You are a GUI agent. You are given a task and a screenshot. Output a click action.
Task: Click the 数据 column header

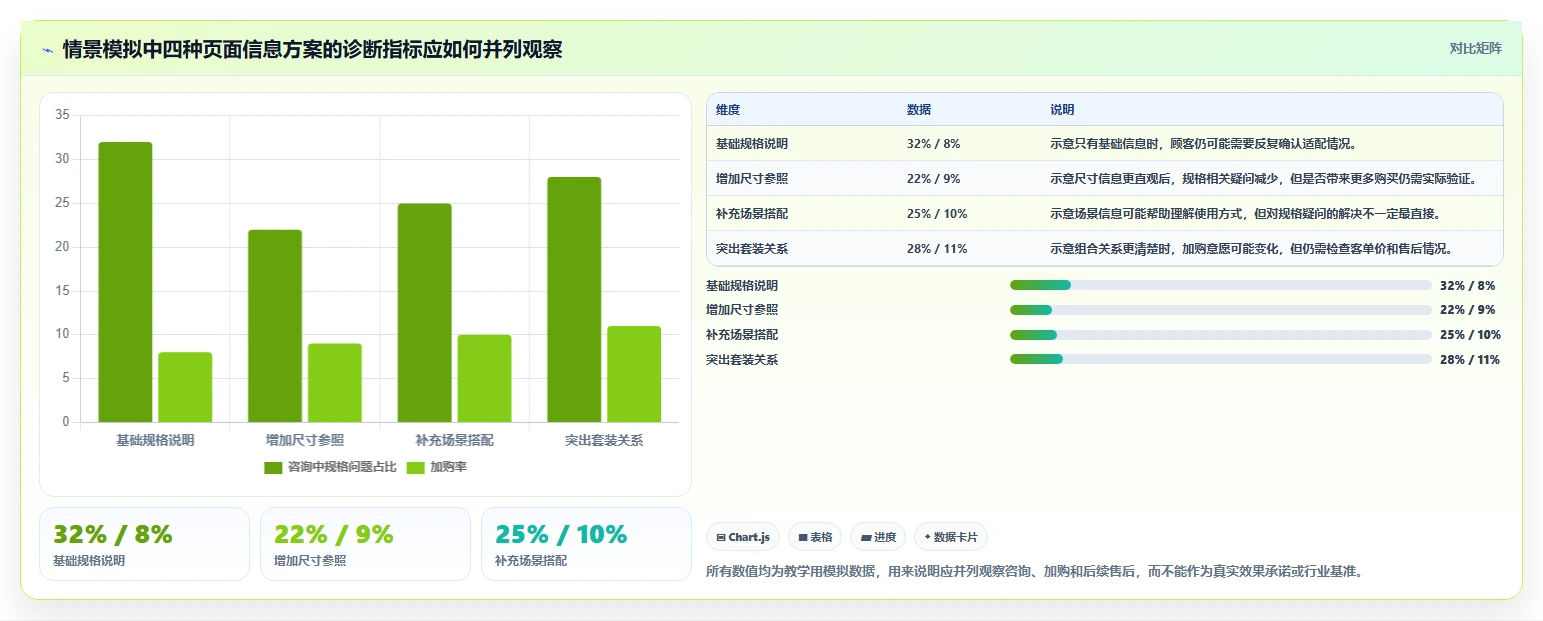point(919,109)
